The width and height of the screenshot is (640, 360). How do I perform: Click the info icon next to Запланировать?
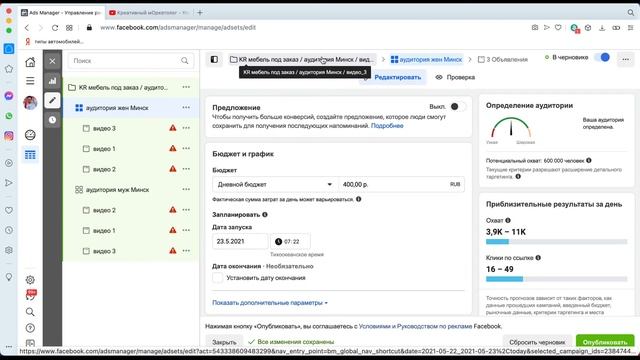[x=265, y=215]
